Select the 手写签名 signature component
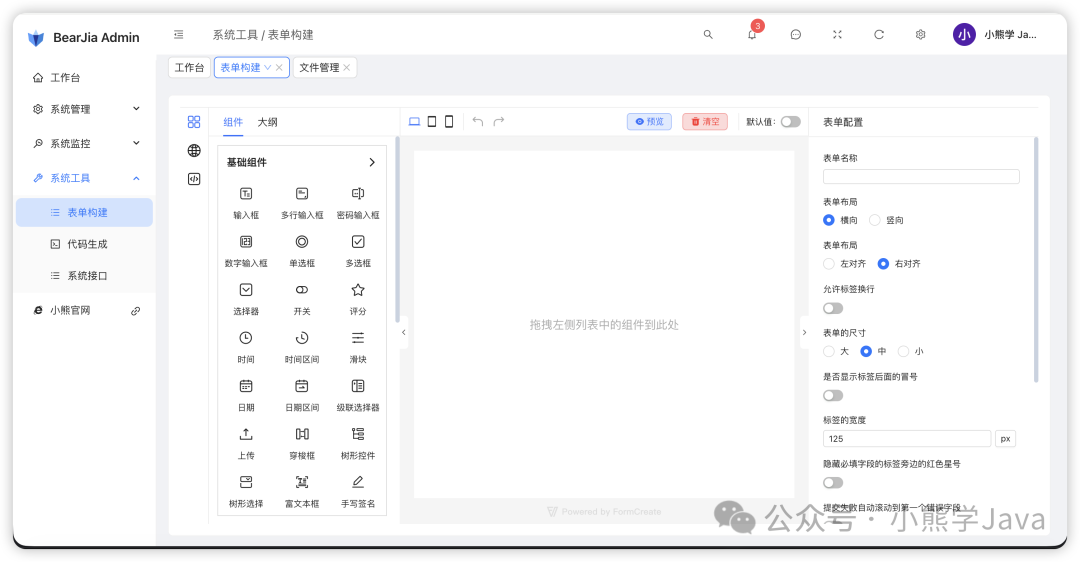Image resolution: width=1080 pixels, height=562 pixels. tap(357, 492)
